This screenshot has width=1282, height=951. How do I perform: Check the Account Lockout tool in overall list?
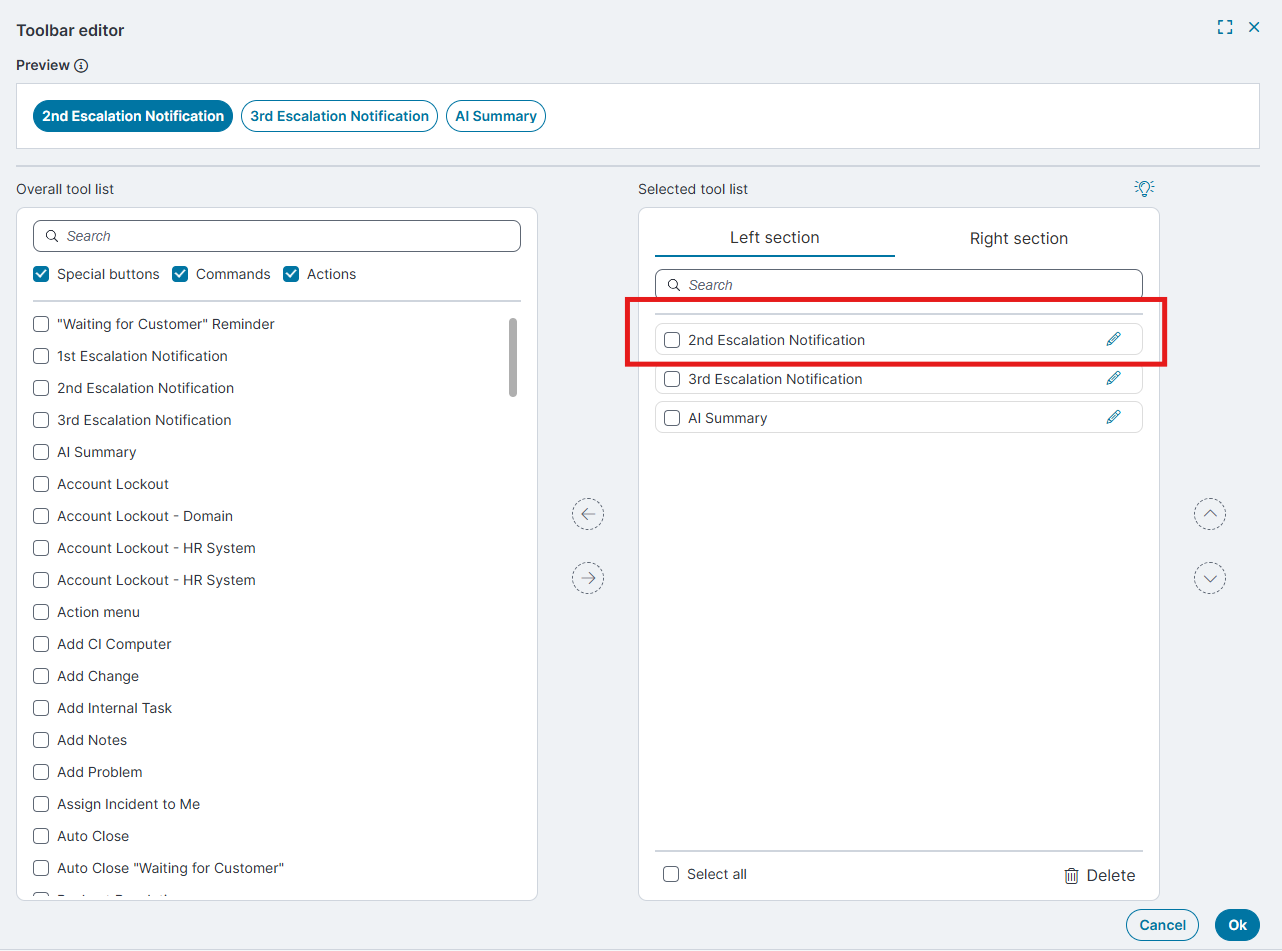(x=41, y=484)
